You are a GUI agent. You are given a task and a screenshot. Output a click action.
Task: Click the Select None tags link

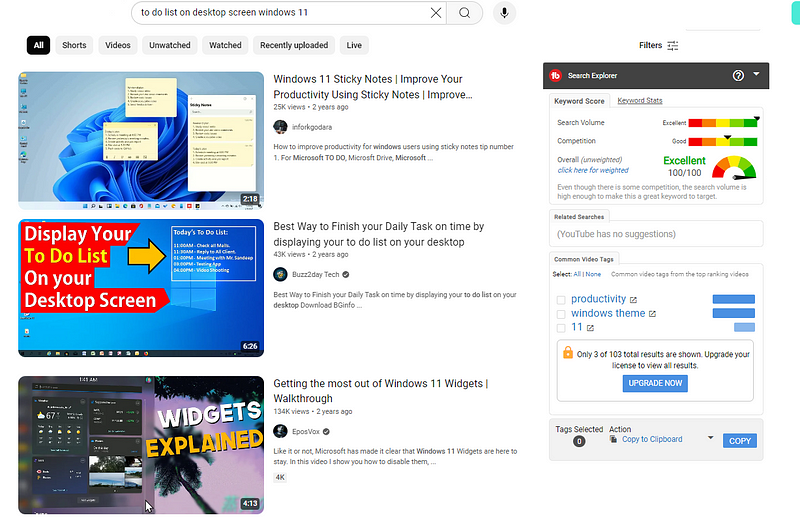(593, 275)
